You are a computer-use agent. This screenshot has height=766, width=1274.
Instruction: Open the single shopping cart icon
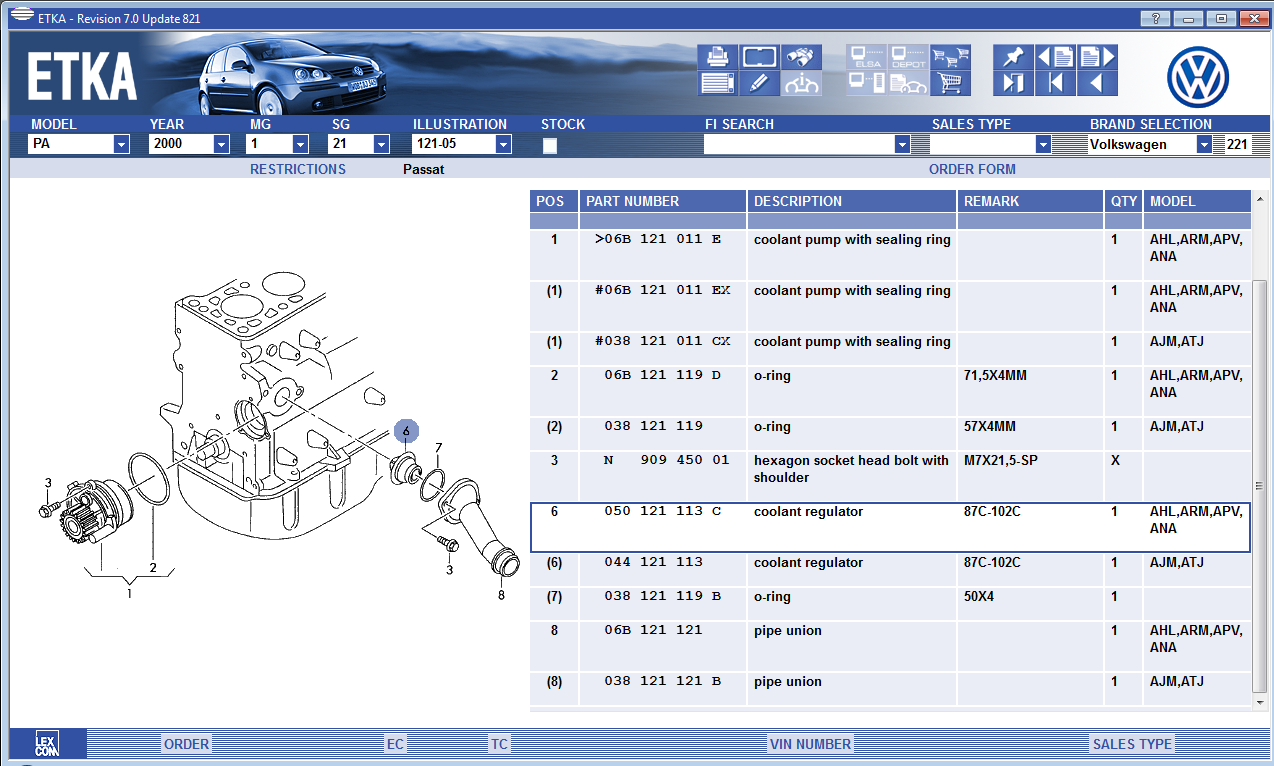pyautogui.click(x=951, y=83)
